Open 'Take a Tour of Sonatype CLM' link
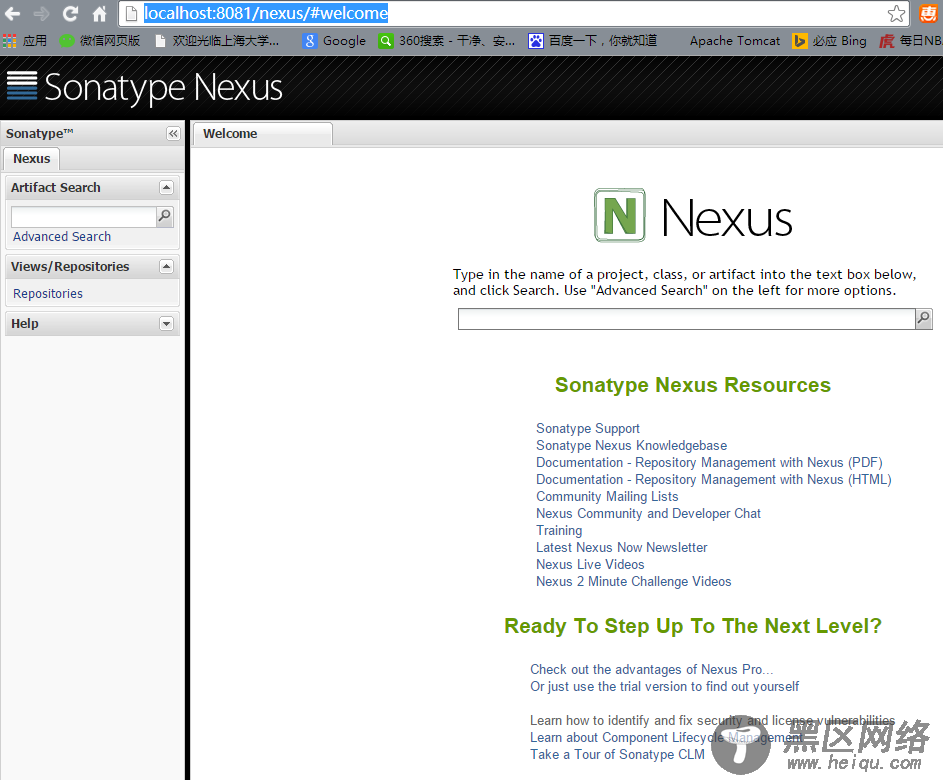 [x=617, y=754]
